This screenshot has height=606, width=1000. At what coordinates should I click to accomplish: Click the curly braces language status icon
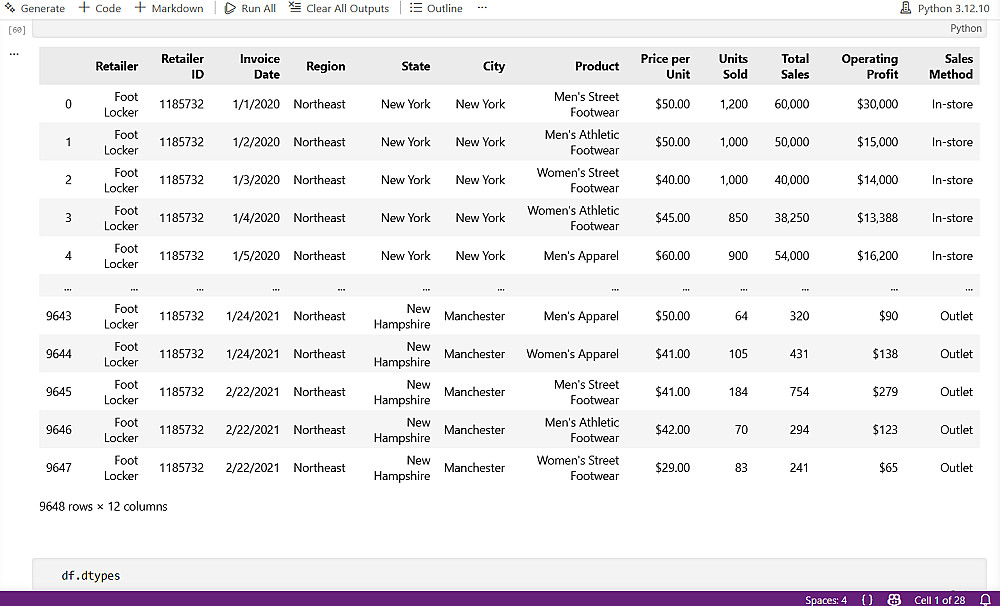coord(867,600)
